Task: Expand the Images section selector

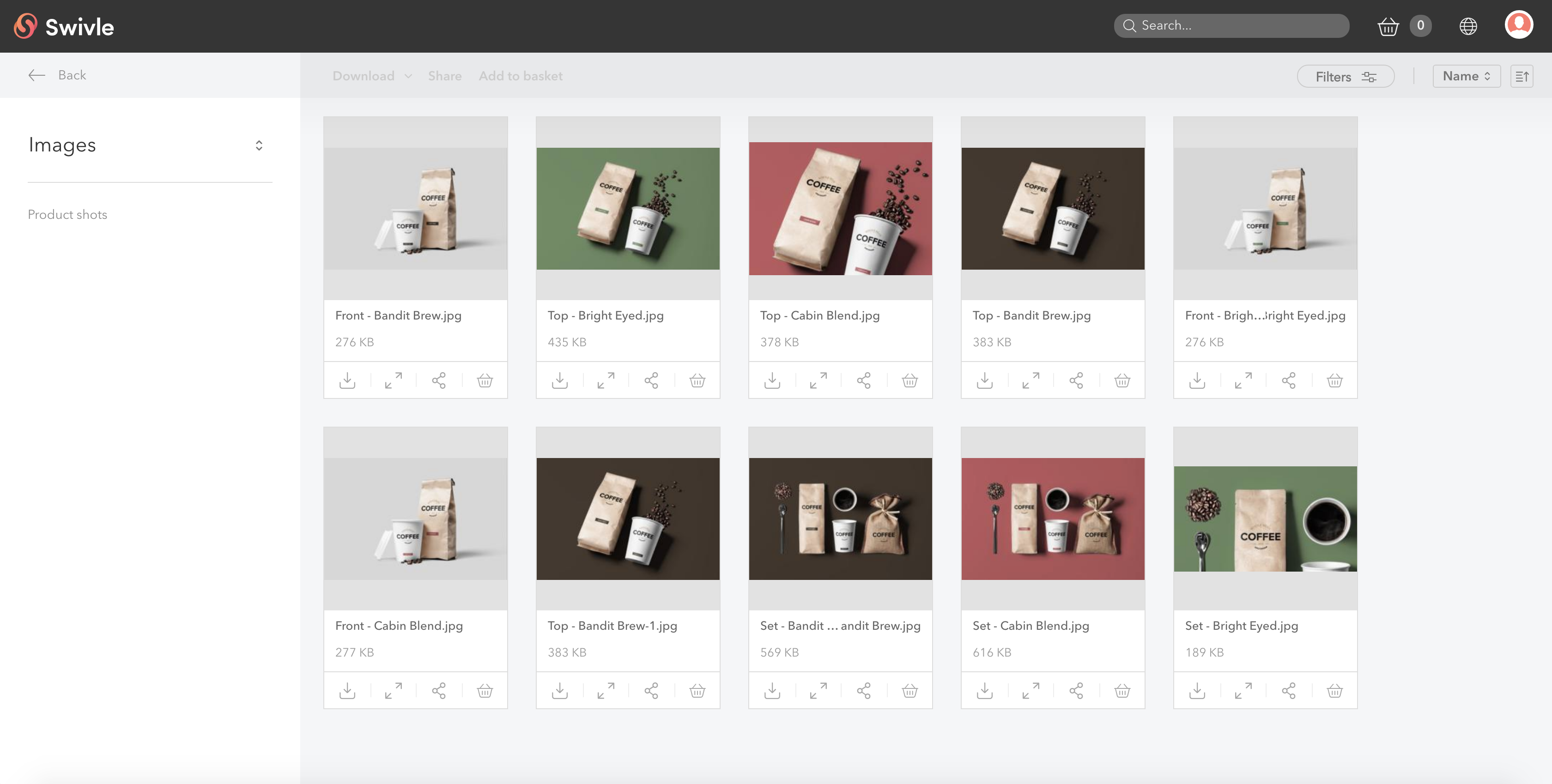Action: pos(259,145)
